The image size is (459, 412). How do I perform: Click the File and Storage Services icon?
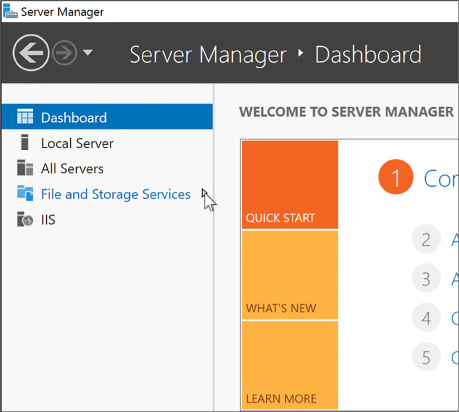pos(25,193)
